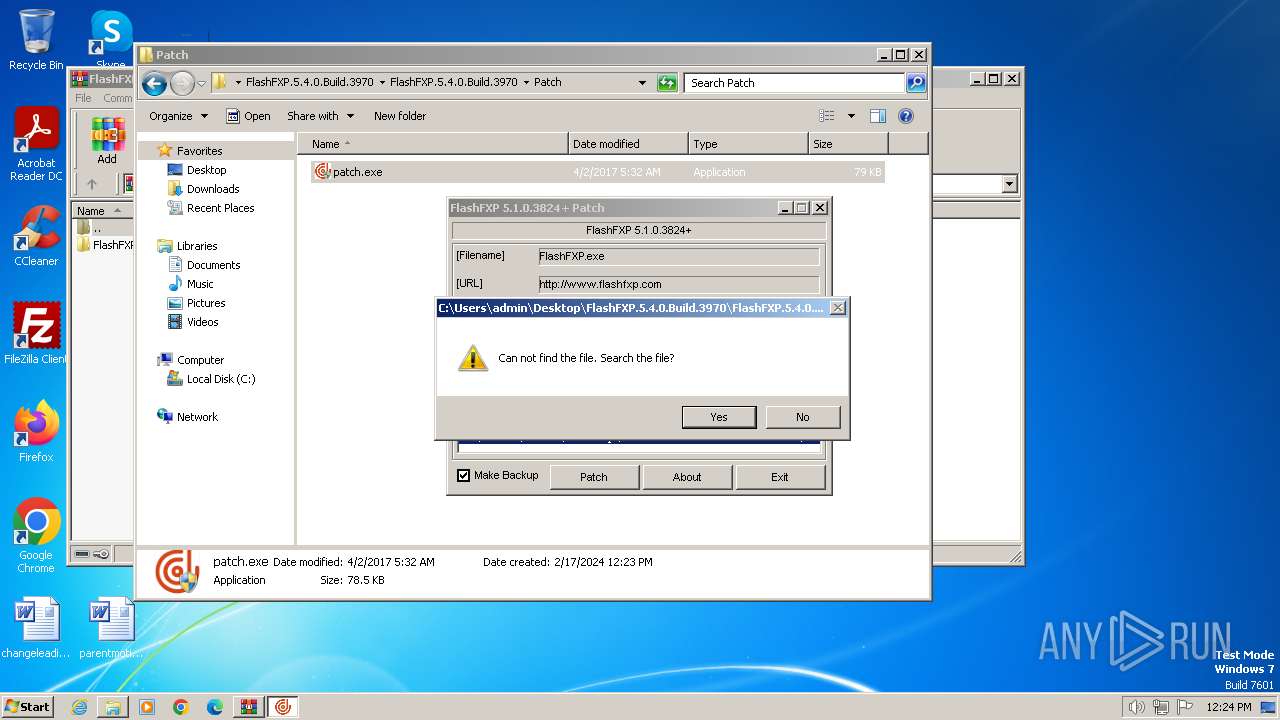Sort by Size column header
Screen dimensions: 1280x720
(x=848, y=144)
